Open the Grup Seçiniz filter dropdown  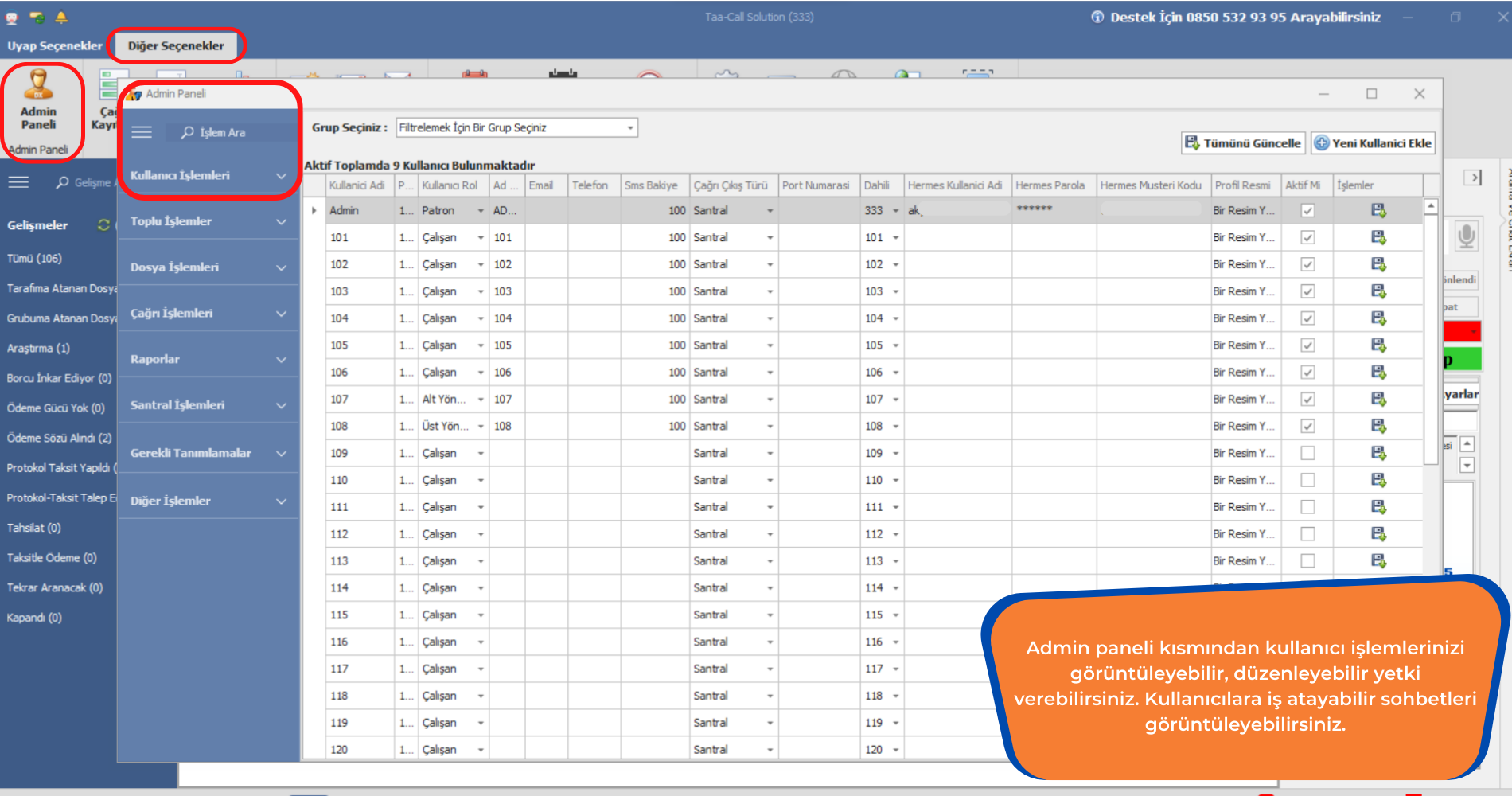pos(629,127)
